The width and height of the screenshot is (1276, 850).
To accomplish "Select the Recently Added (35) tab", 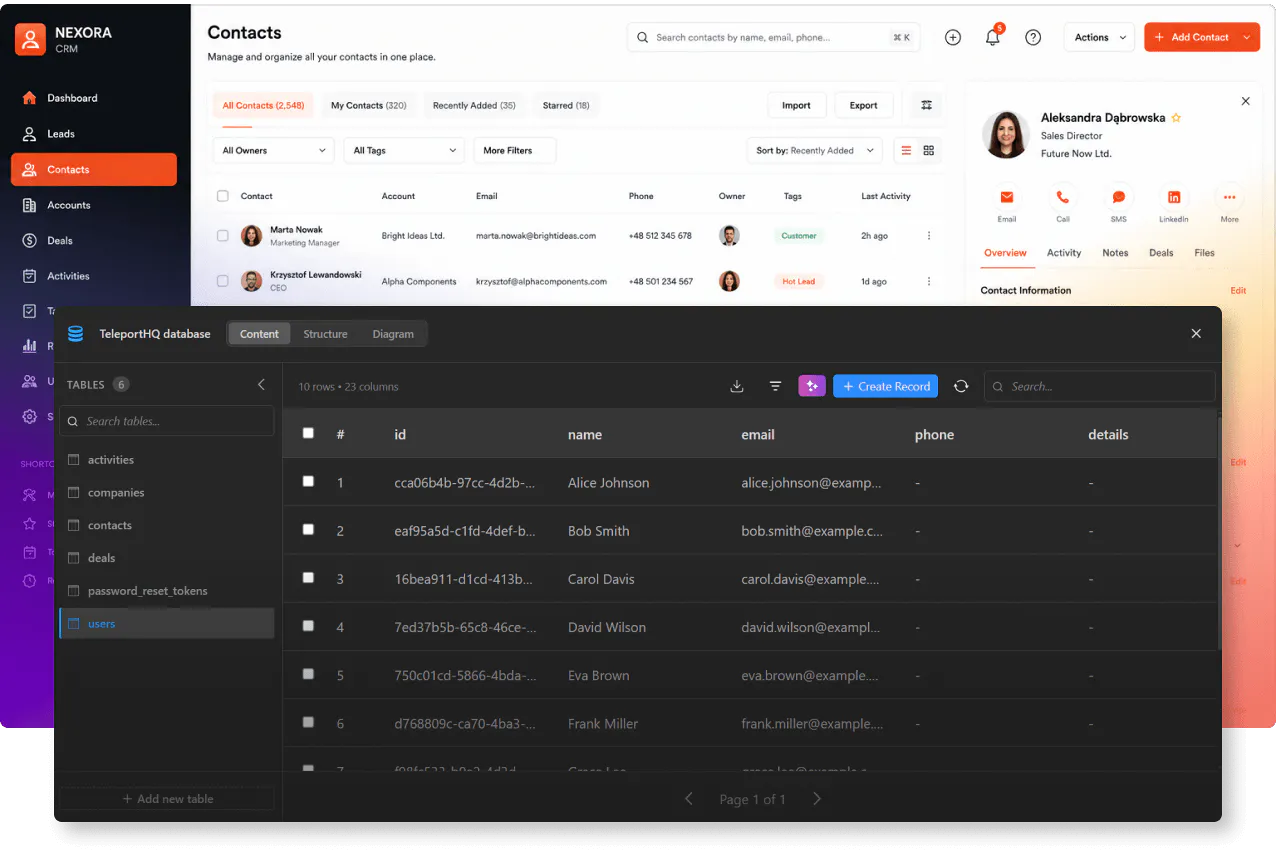I will pyautogui.click(x=474, y=105).
